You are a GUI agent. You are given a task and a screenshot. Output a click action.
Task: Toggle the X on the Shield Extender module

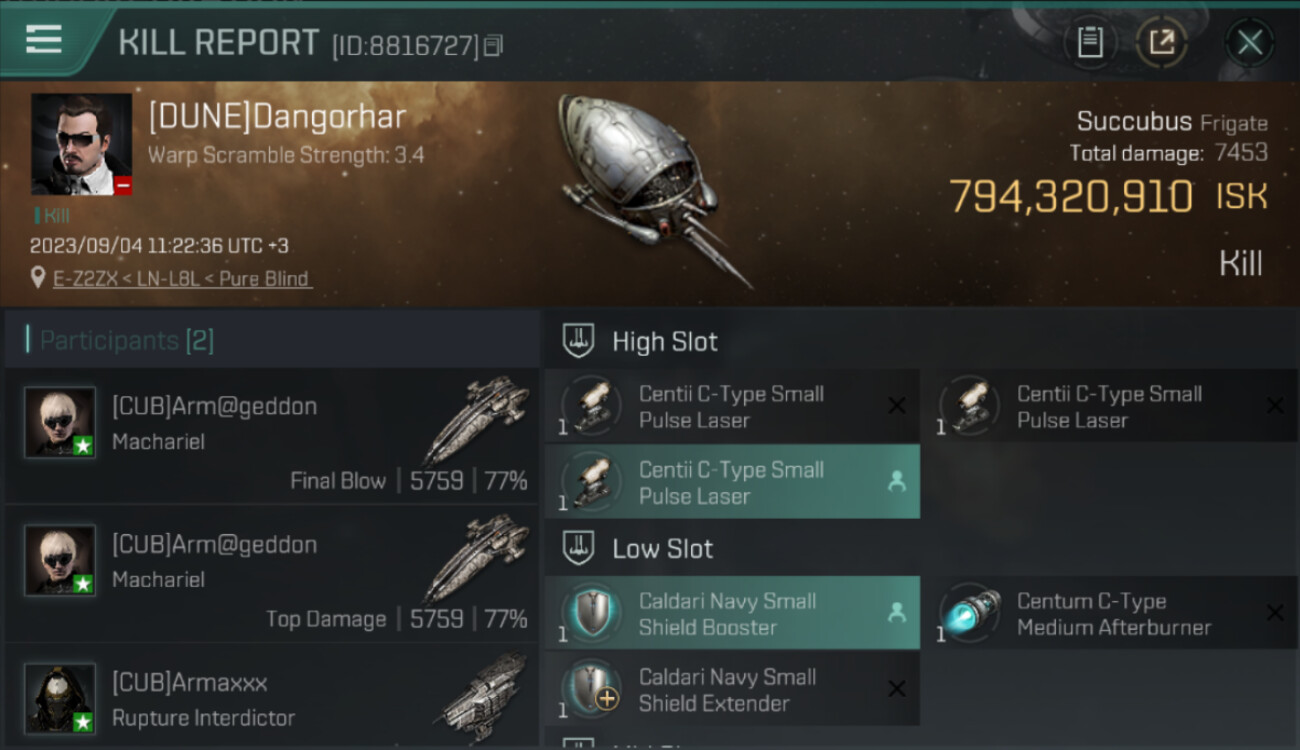(x=897, y=689)
